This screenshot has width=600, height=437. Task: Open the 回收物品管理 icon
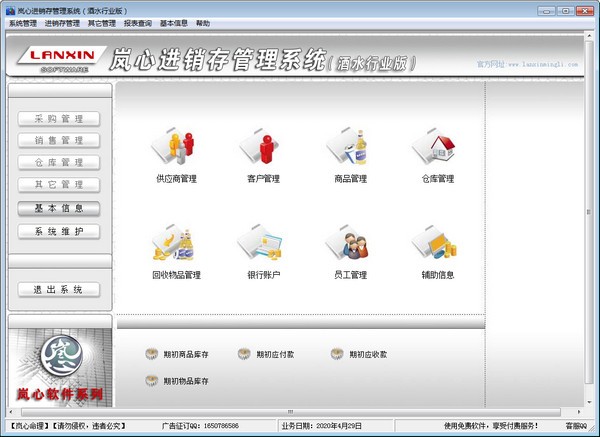[x=173, y=243]
